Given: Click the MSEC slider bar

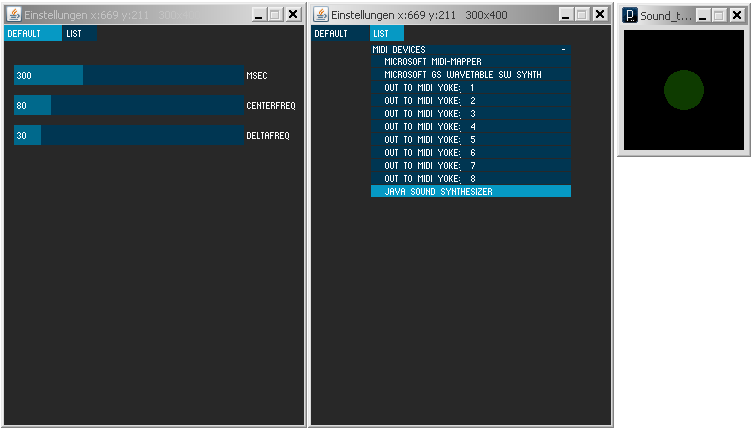Looking at the screenshot, I should pos(129,76).
